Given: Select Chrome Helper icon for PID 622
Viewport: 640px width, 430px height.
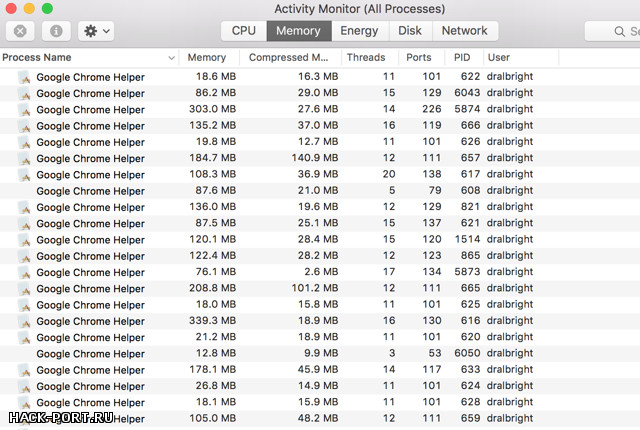Looking at the screenshot, I should 24,77.
